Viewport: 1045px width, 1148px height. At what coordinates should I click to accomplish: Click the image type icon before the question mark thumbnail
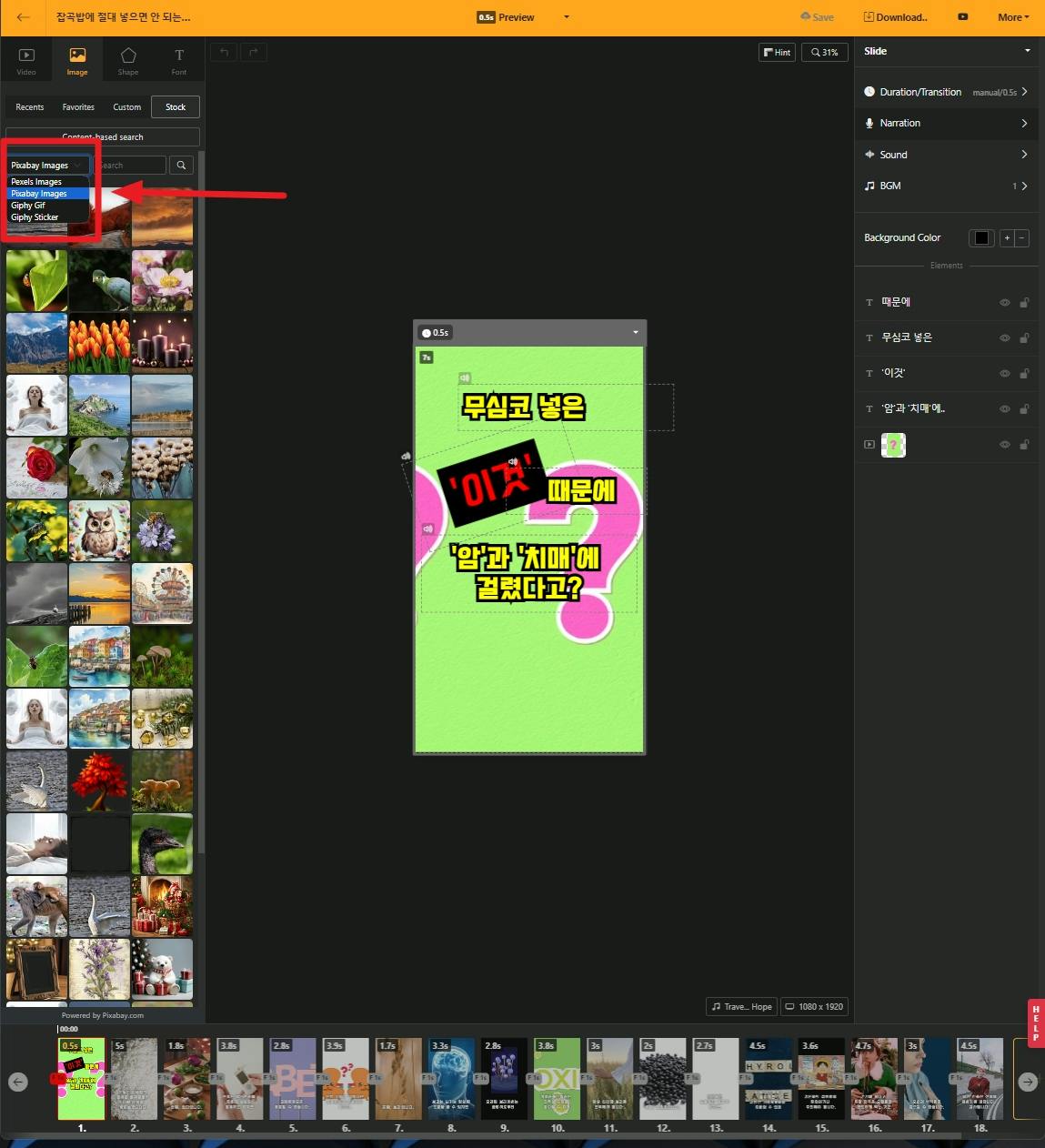pyautogui.click(x=869, y=445)
